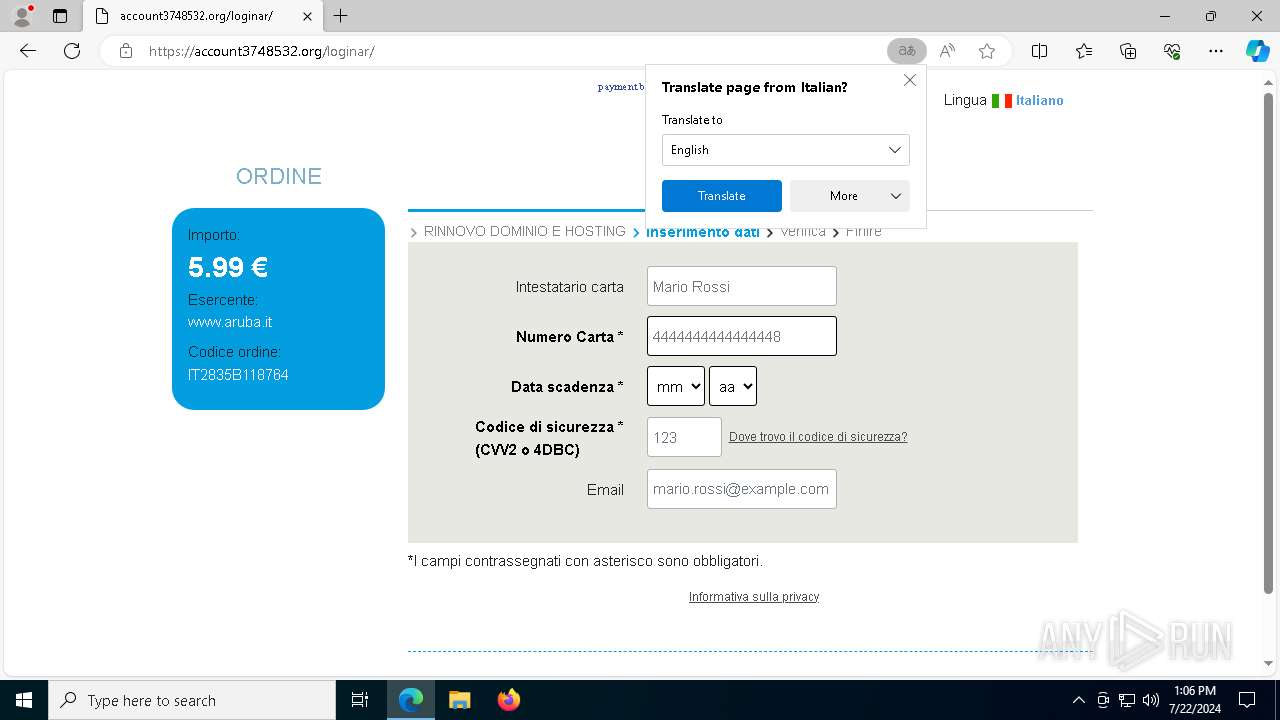This screenshot has height=720, width=1280.
Task: Open a new tab
Action: [x=341, y=16]
